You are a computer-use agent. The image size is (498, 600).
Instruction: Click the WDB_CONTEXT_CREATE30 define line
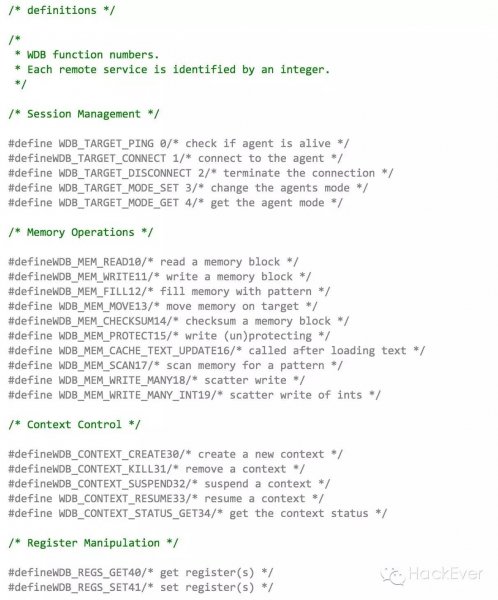[x=175, y=455]
